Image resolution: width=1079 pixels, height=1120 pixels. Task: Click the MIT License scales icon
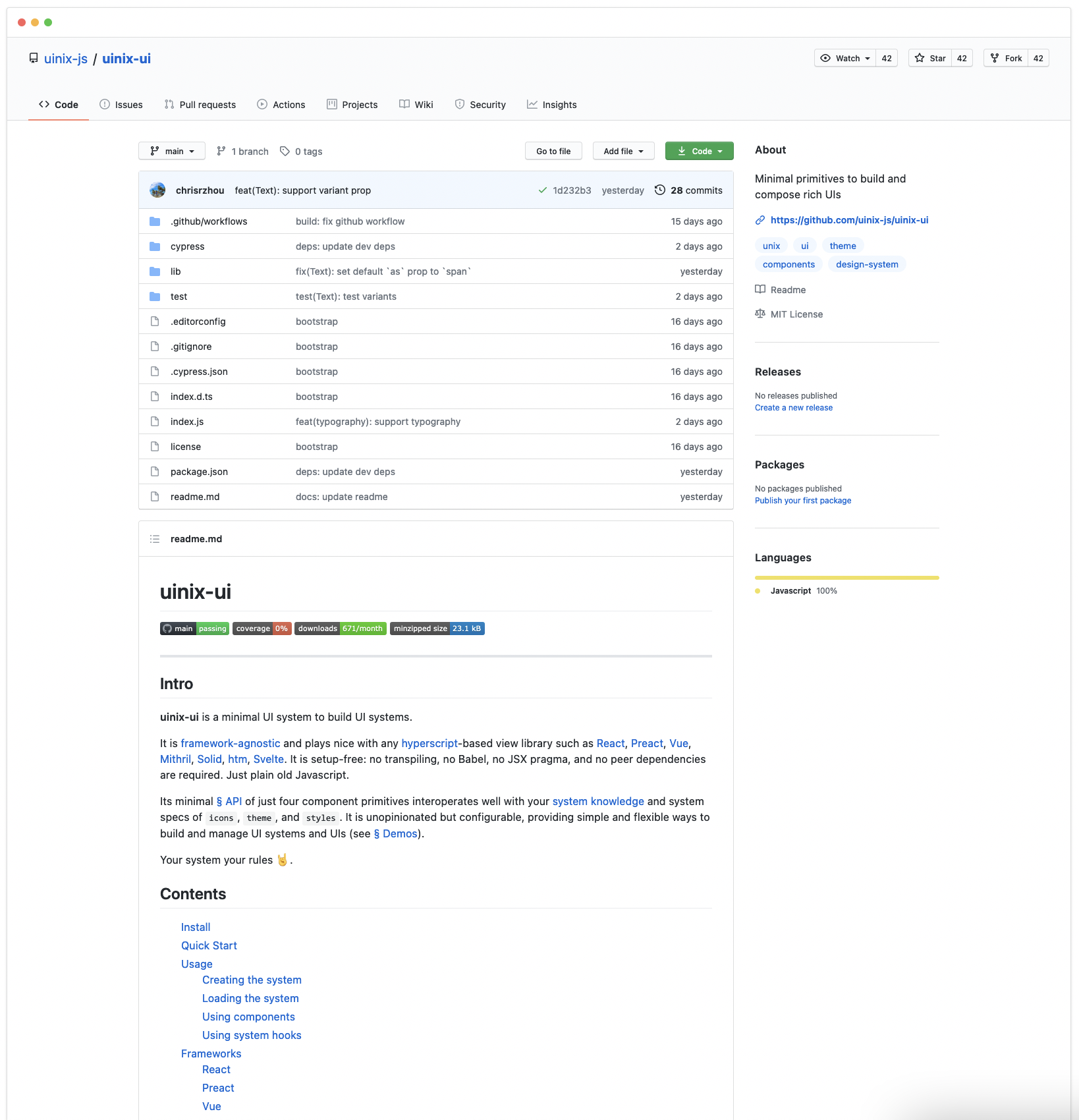pos(760,314)
